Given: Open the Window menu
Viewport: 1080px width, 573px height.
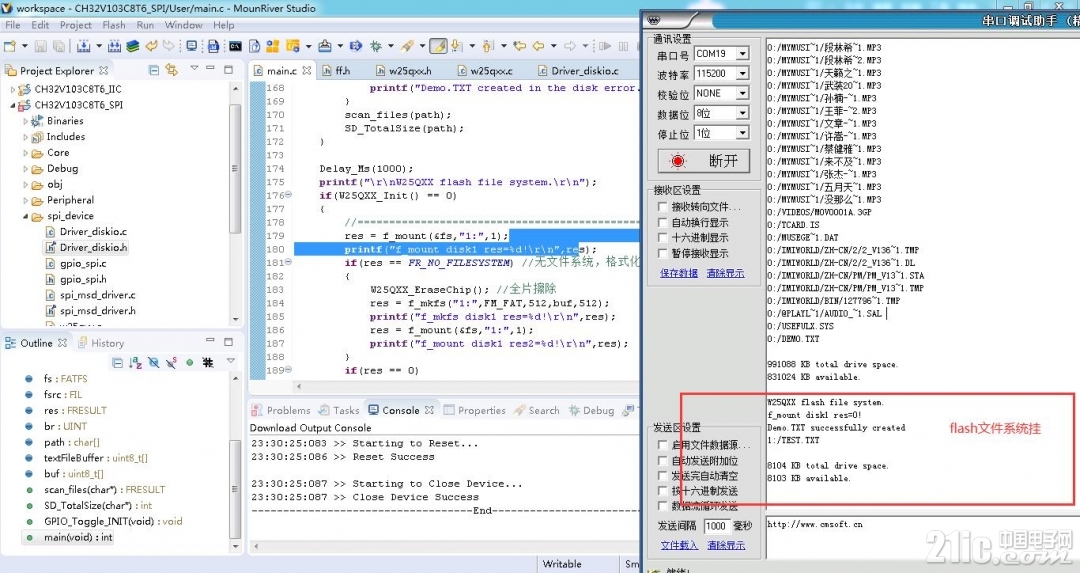Looking at the screenshot, I should pos(184,25).
